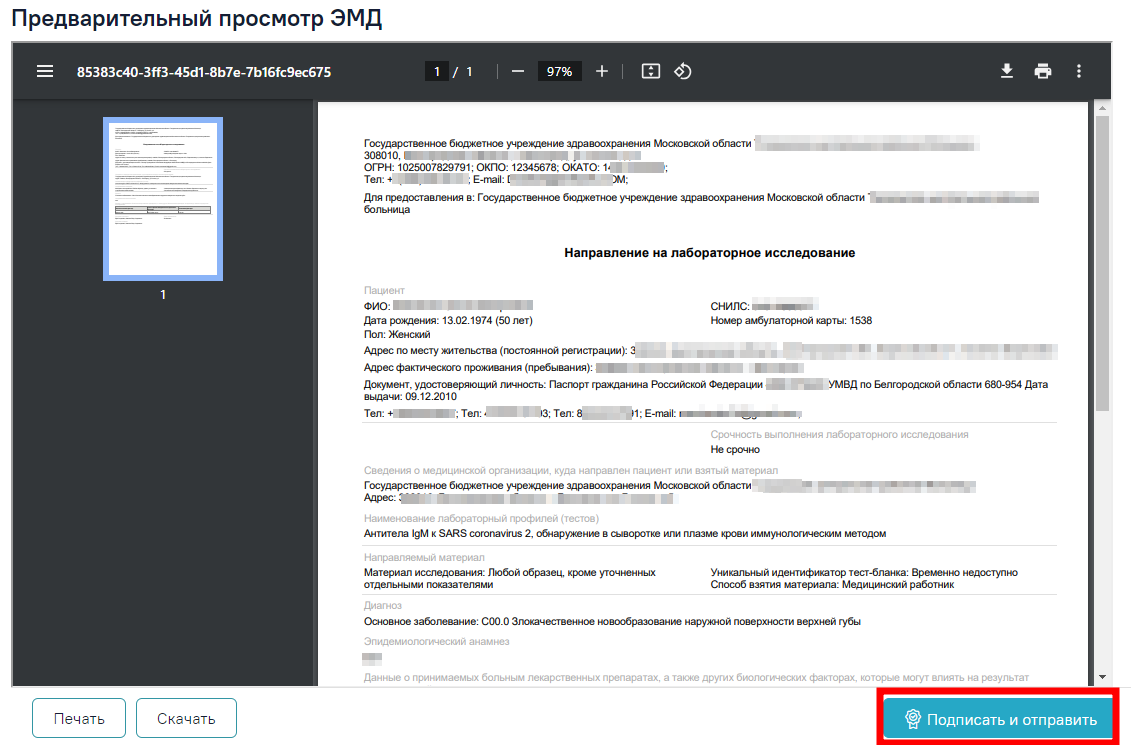This screenshot has width=1131, height=745.
Task: Click Номер амбулаторной карты: 1538 text
Action: [791, 320]
